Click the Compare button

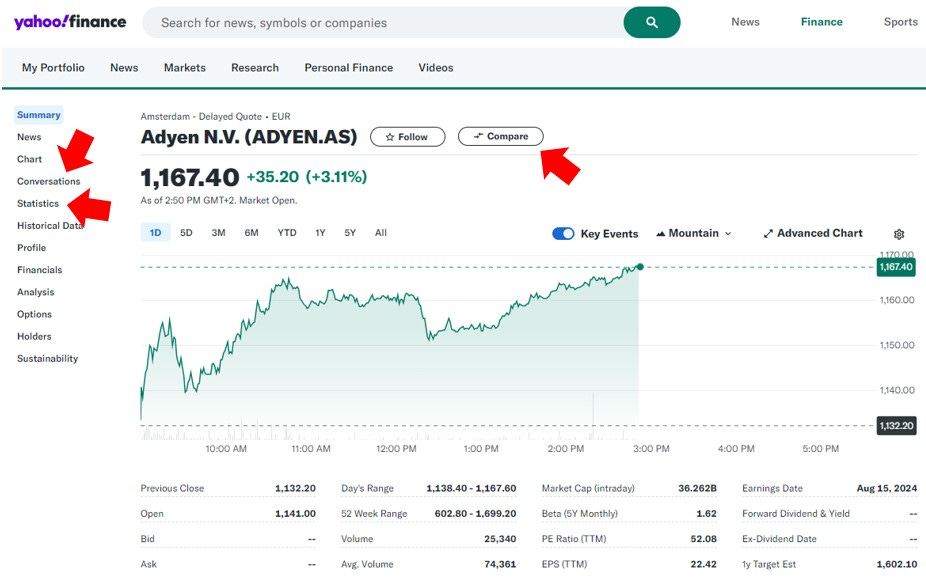[x=501, y=136]
